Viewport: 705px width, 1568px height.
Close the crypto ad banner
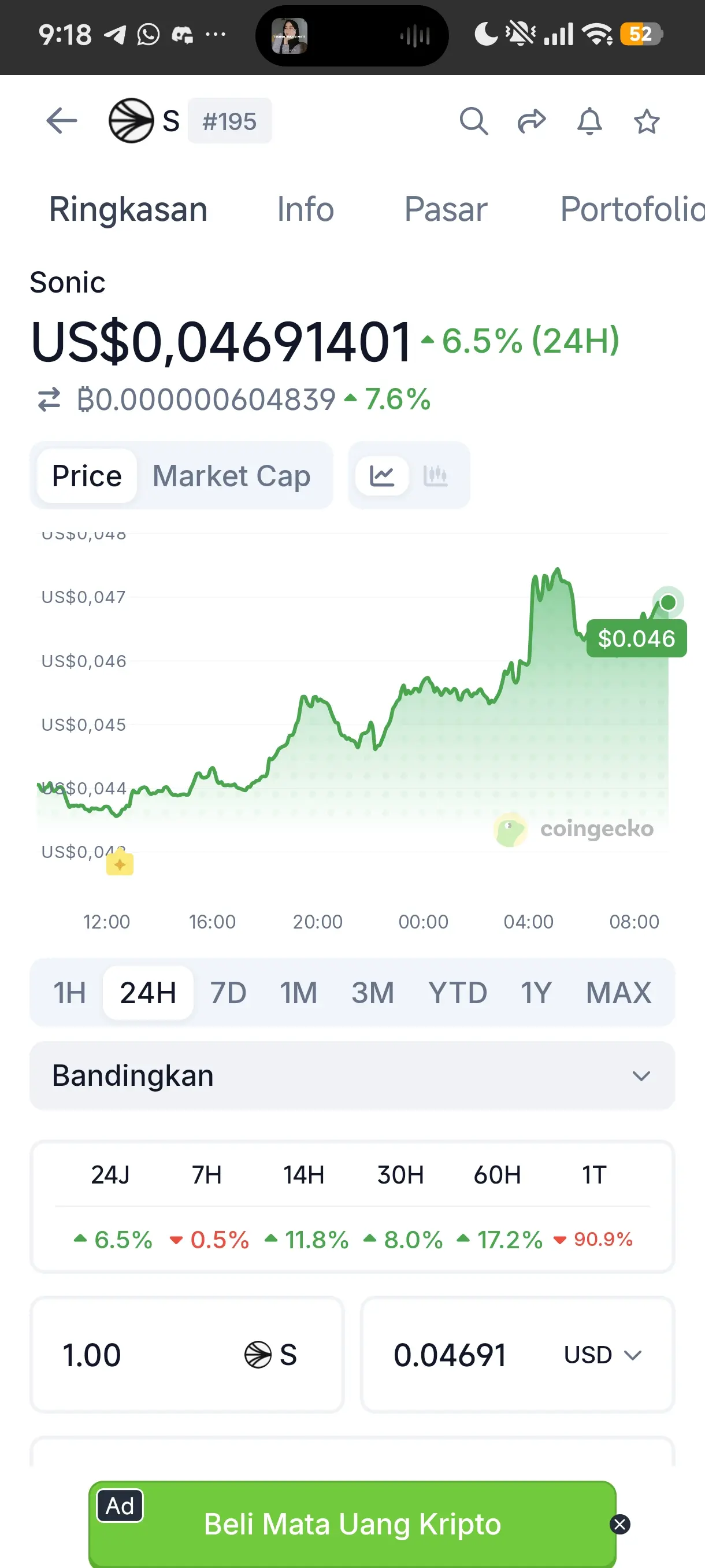(x=620, y=1524)
